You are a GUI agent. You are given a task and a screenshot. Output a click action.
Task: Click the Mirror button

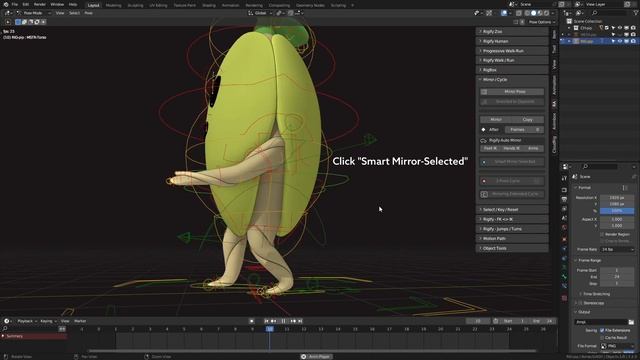(x=496, y=120)
